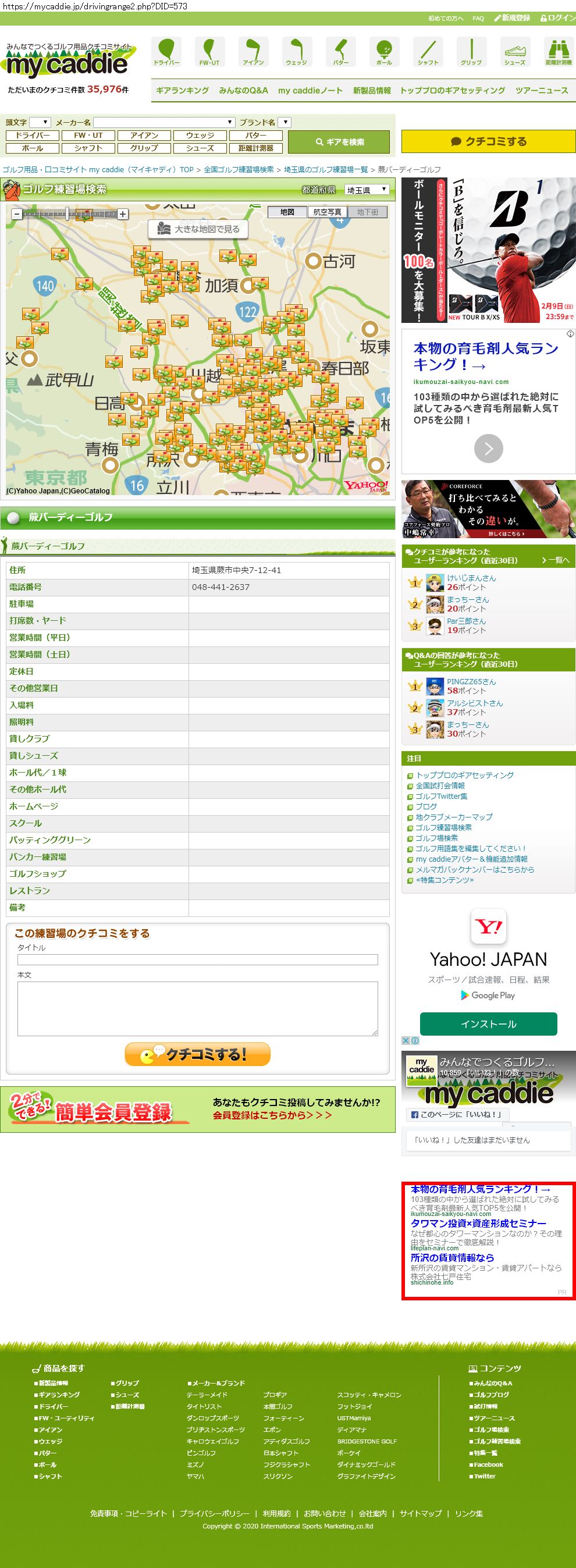This screenshot has height=1568, width=576.
Task: Open the メーカー名 maker dropdown
Action: click(x=164, y=122)
